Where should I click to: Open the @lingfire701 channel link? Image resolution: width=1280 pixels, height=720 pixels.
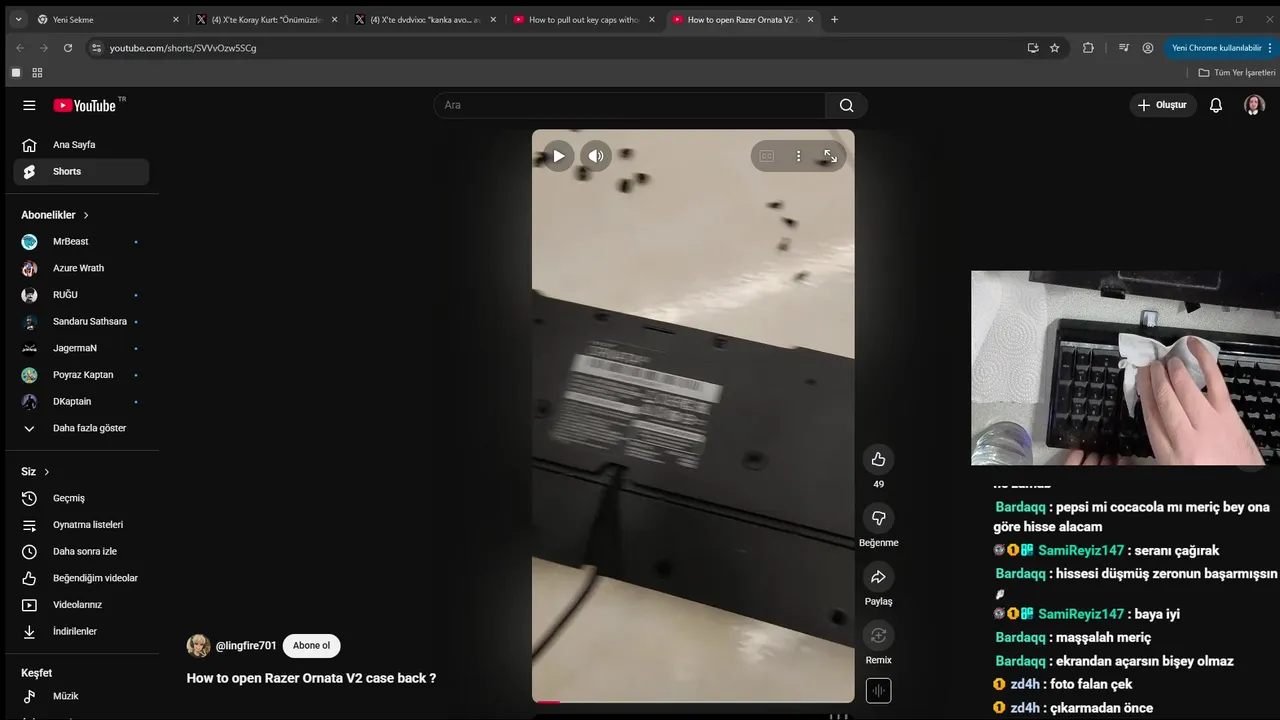click(246, 646)
